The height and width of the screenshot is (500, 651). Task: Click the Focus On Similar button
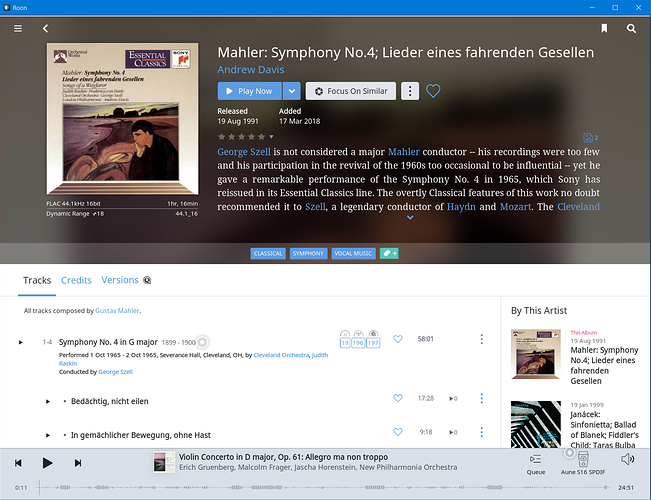pos(351,91)
